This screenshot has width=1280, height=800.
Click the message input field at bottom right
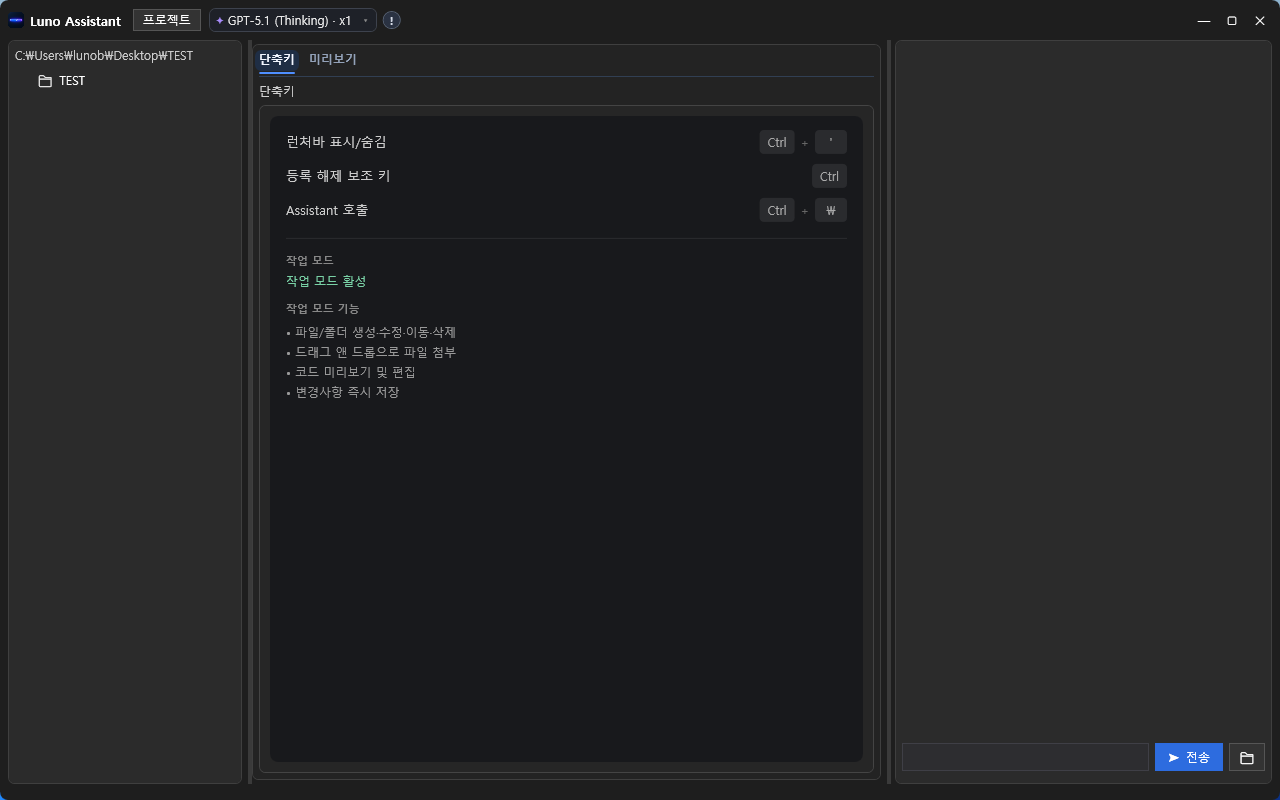point(1025,757)
